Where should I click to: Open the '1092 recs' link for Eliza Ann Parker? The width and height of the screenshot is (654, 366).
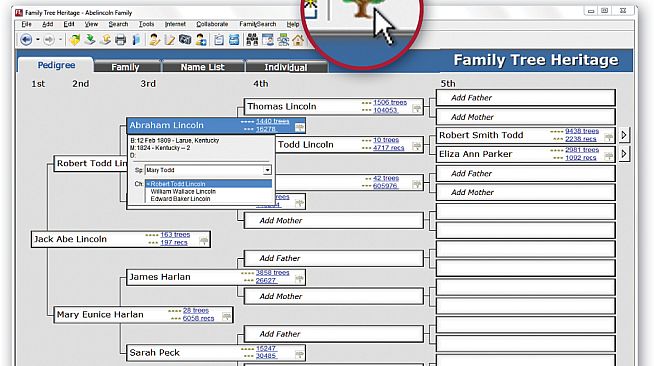(581, 158)
